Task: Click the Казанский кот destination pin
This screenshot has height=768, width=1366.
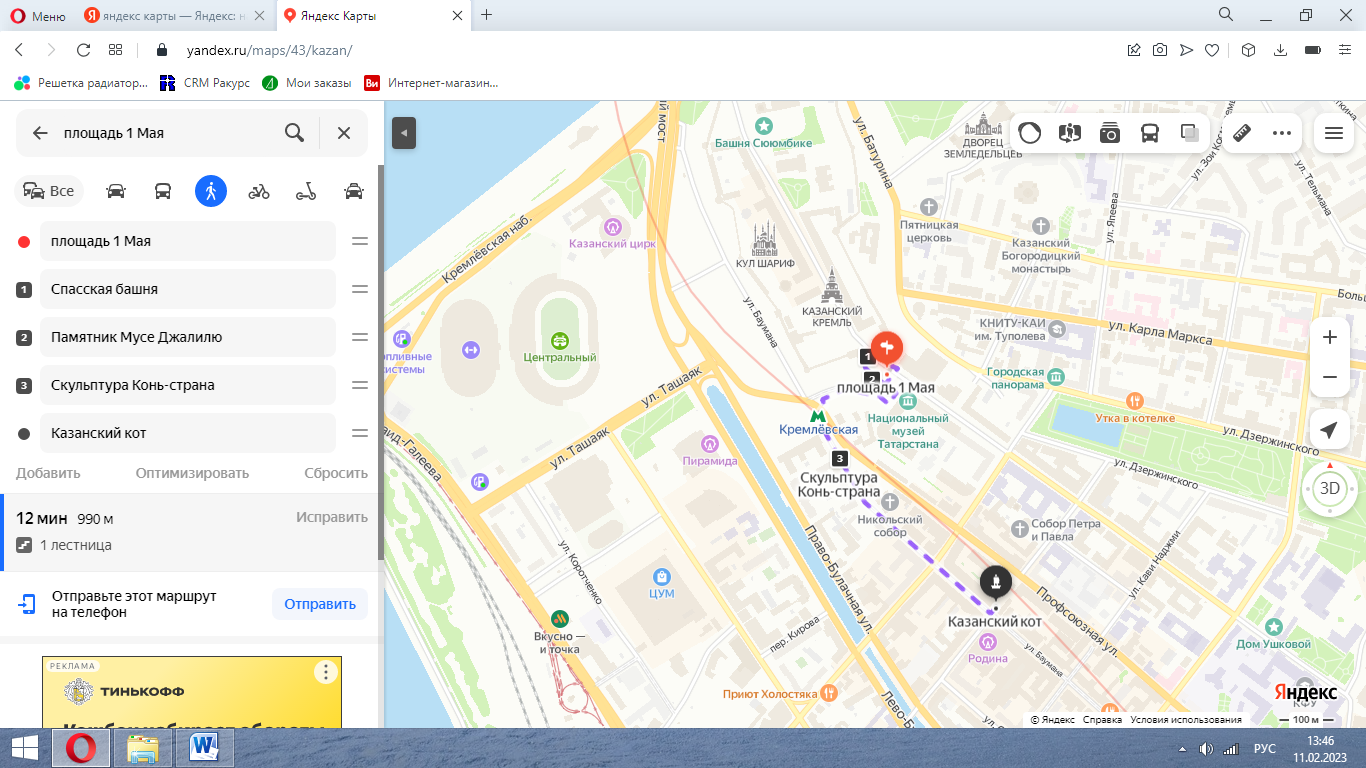Action: [x=995, y=581]
